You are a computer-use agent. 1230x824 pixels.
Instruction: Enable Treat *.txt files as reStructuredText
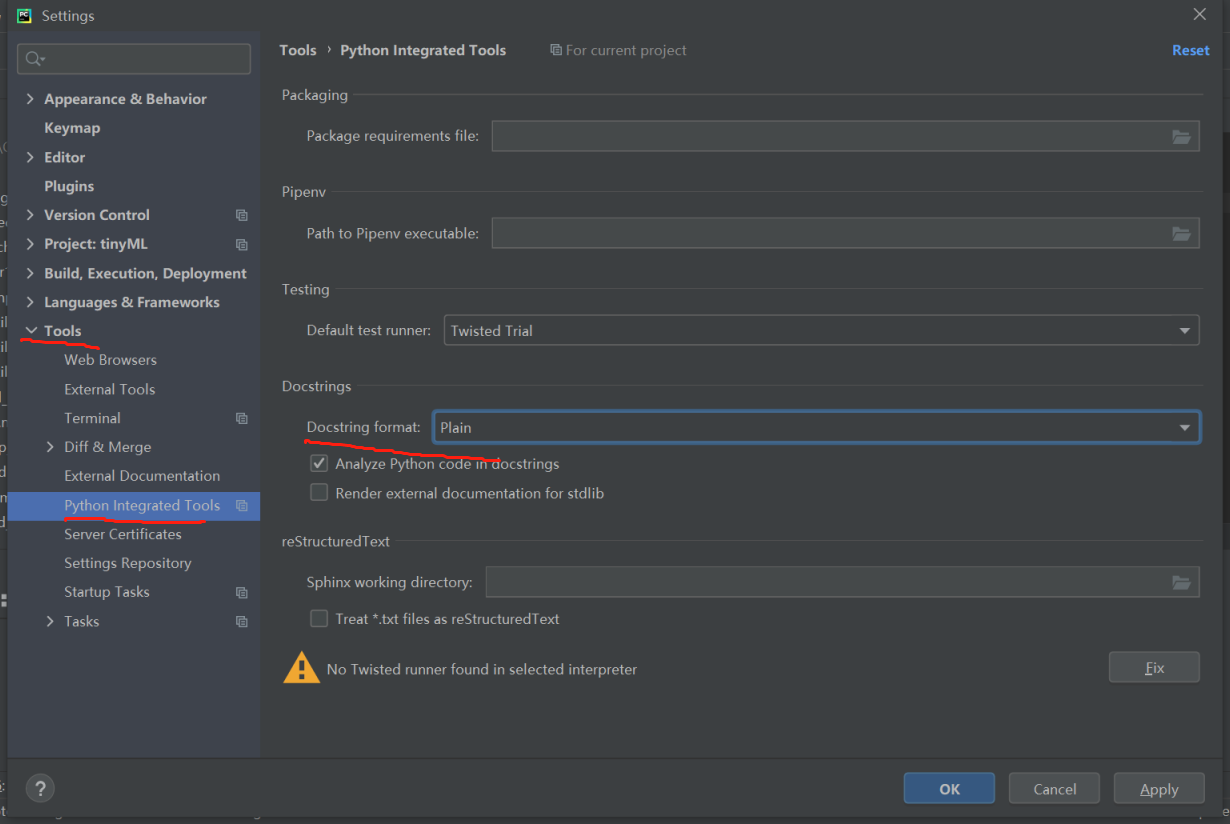[x=319, y=618]
